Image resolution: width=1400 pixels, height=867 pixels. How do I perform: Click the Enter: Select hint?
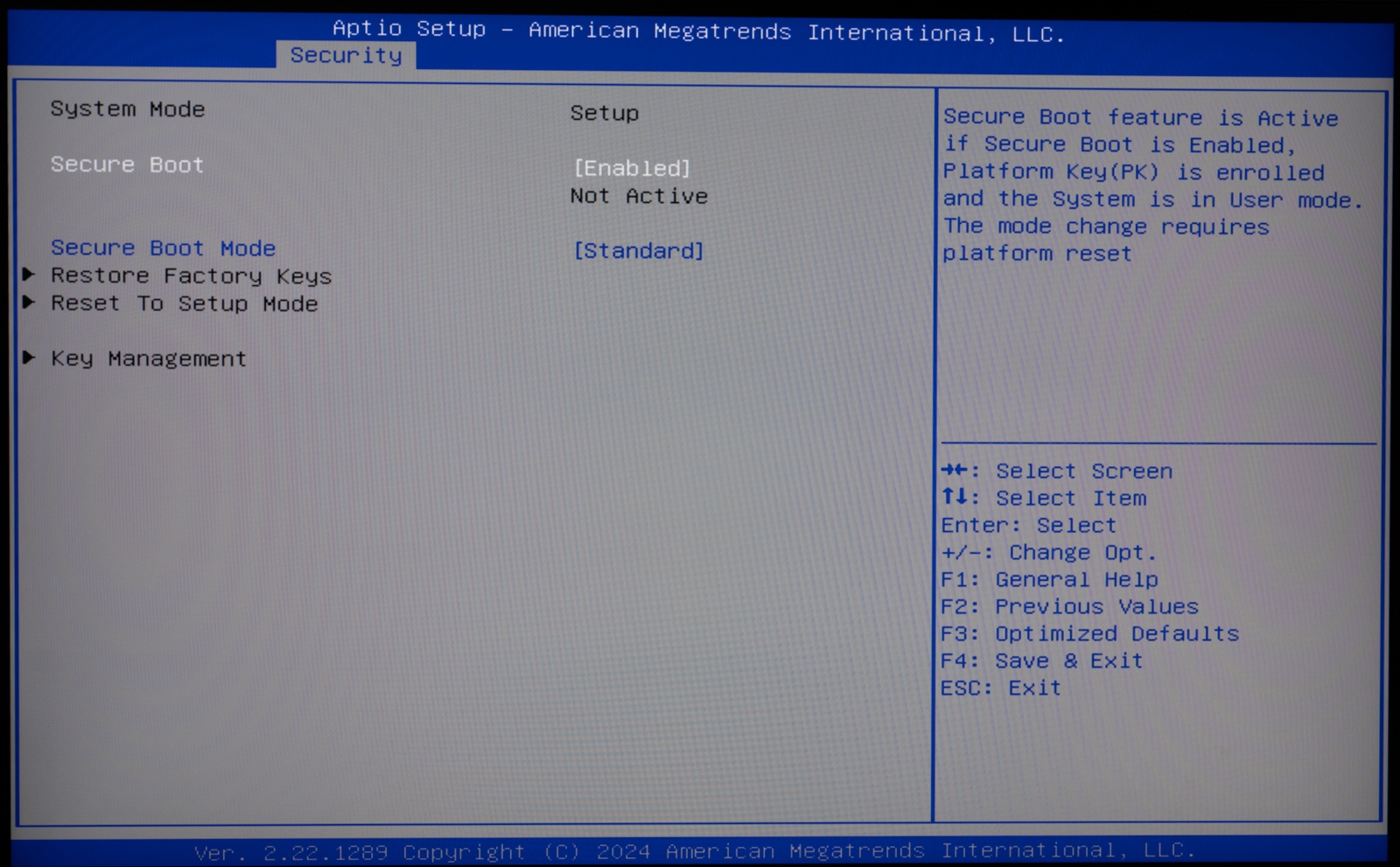1029,525
